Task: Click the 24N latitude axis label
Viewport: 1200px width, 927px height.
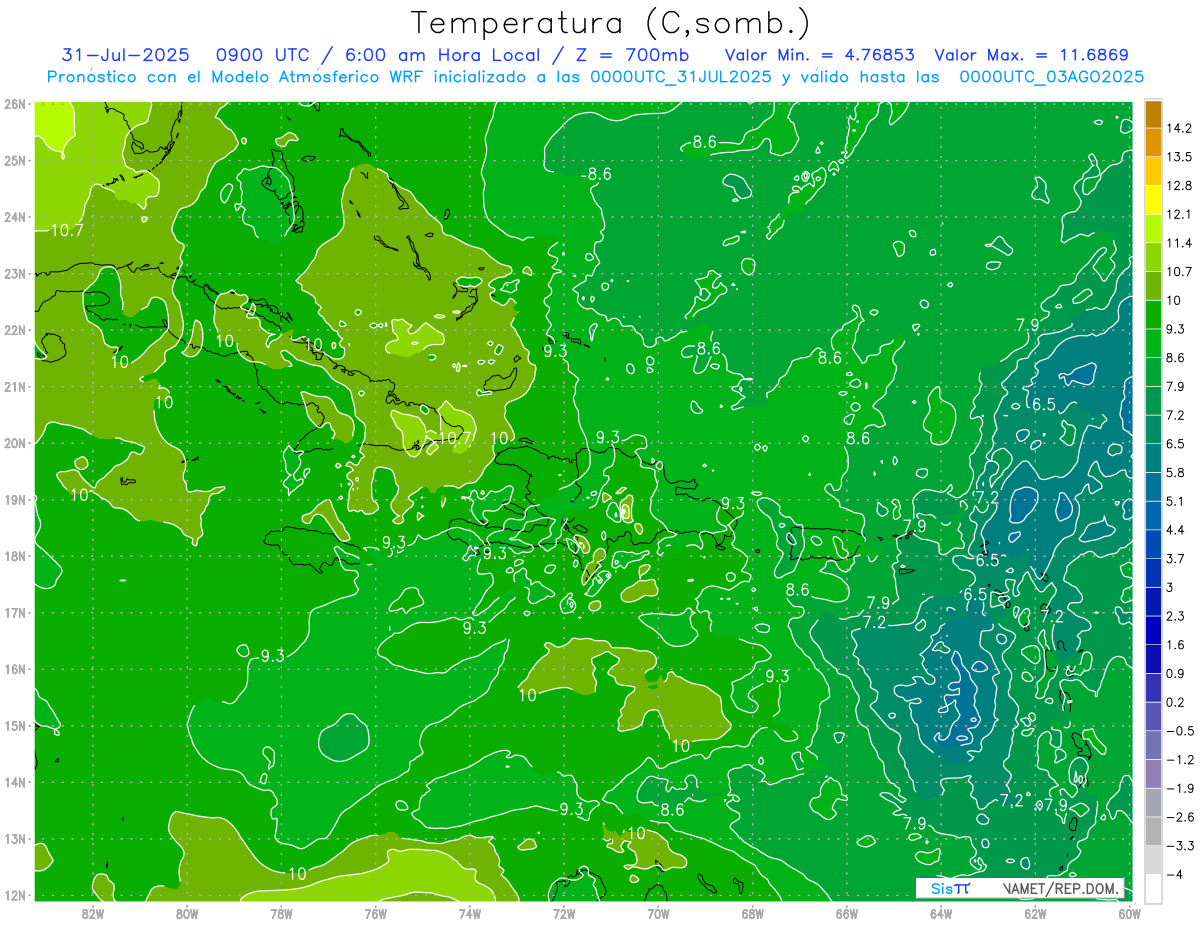Action: [x=14, y=217]
